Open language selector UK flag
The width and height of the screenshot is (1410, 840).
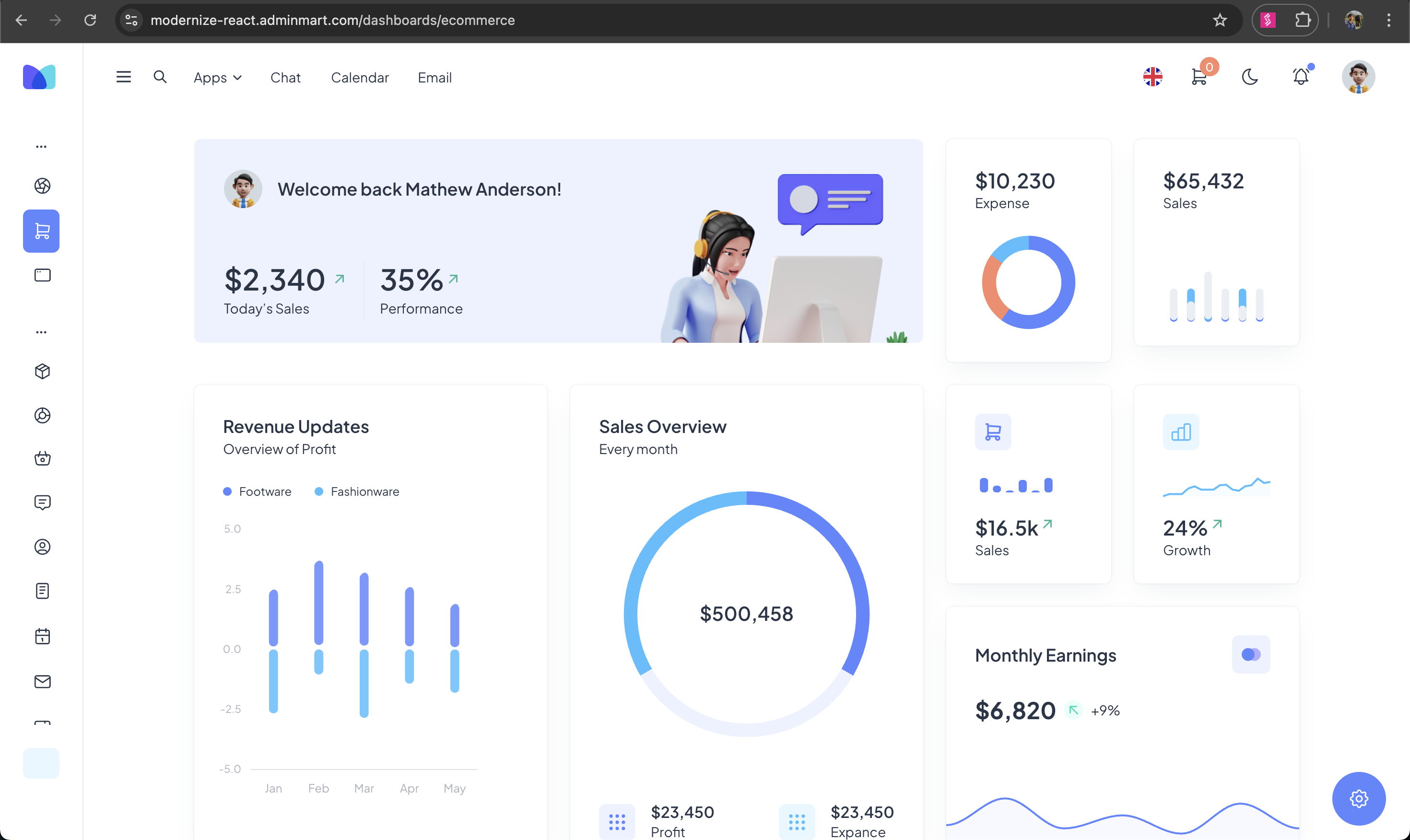(1152, 77)
